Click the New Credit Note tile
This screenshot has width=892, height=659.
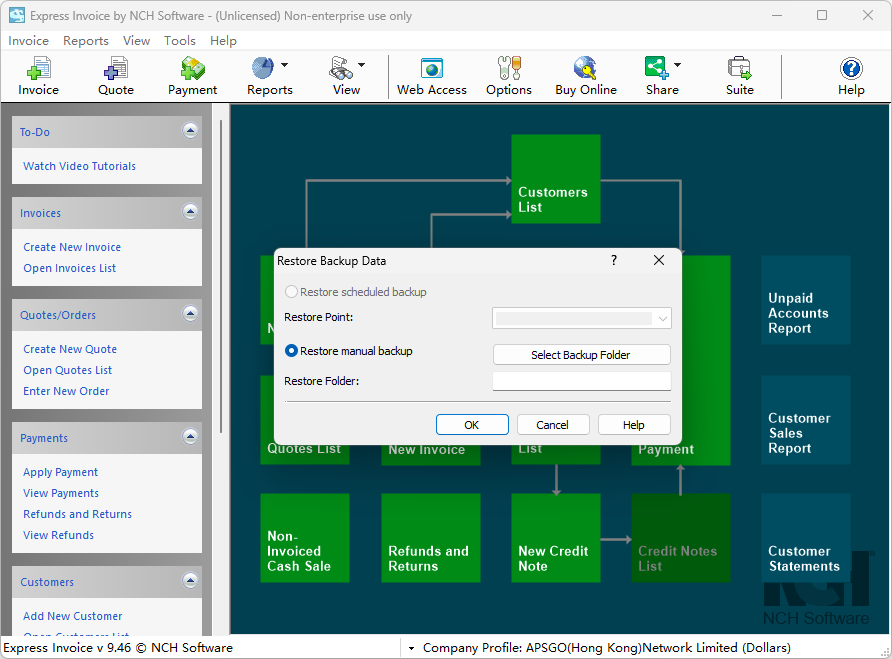556,538
